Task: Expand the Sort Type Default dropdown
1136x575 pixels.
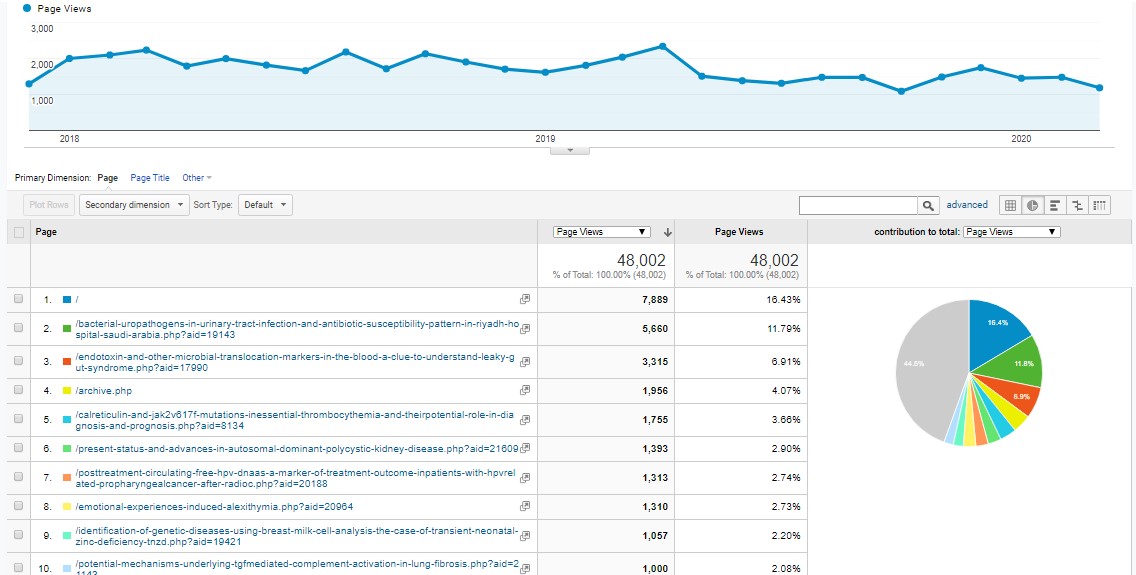Action: 266,205
